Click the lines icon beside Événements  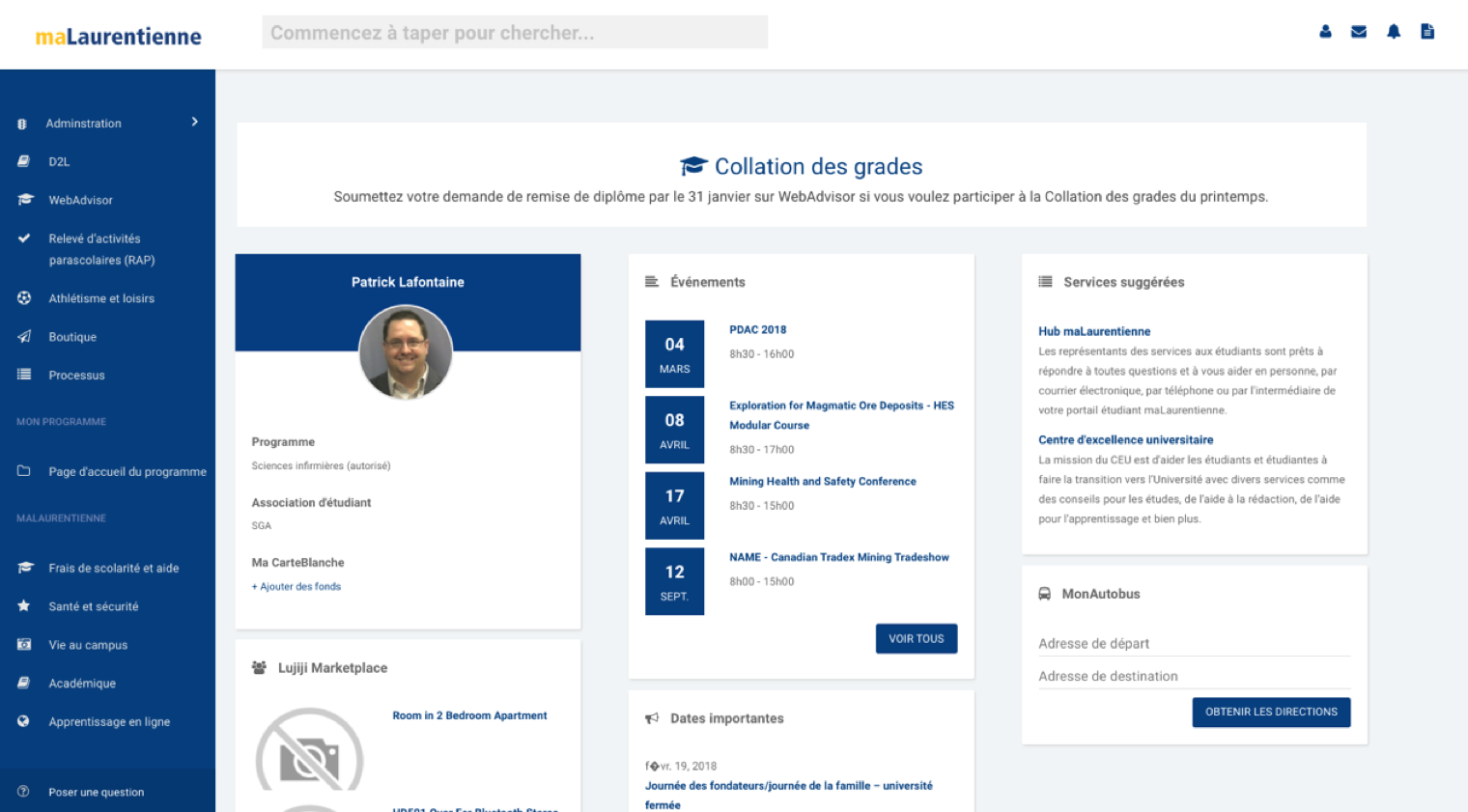[652, 282]
